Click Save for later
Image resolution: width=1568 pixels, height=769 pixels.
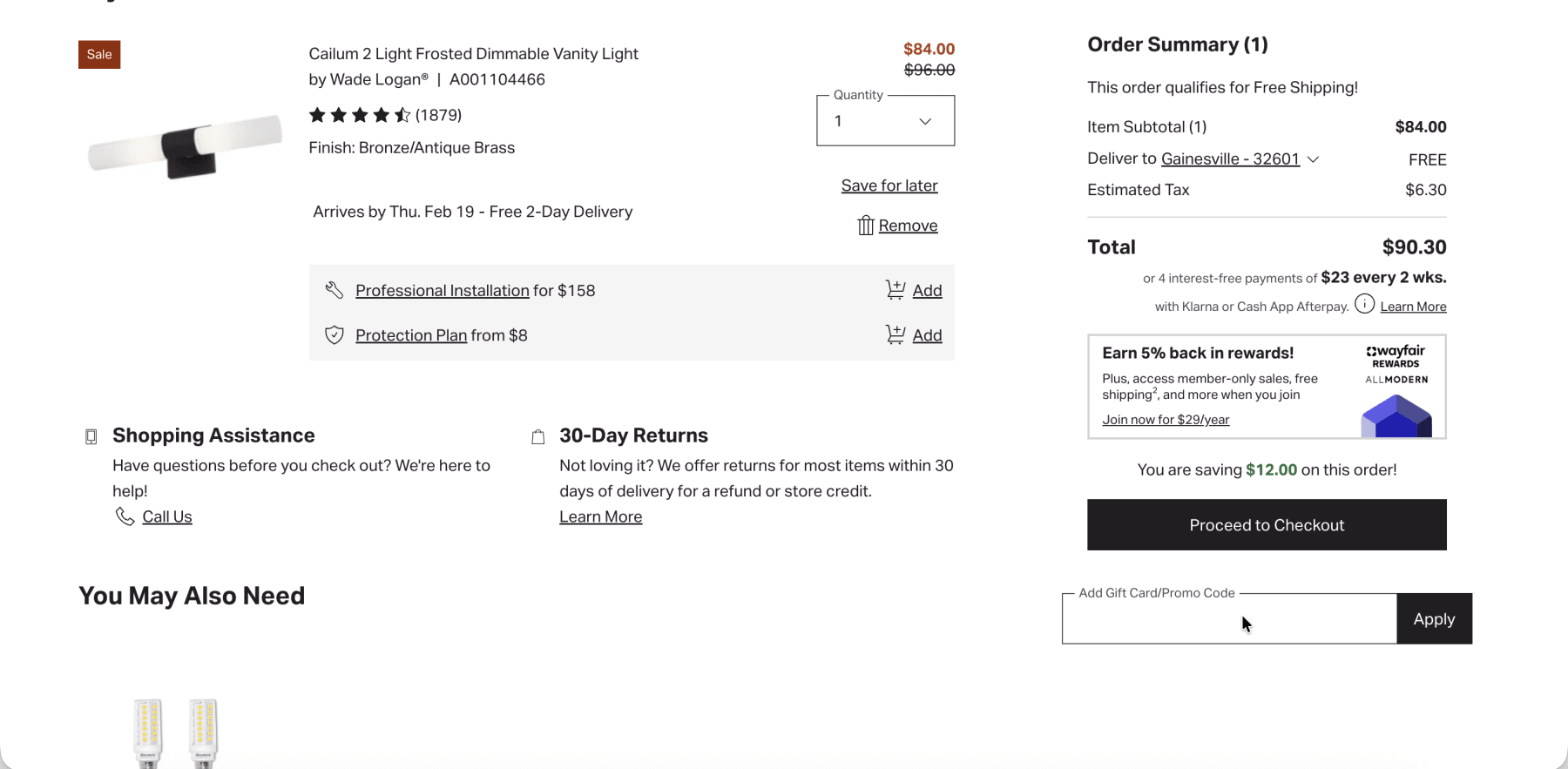point(889,186)
